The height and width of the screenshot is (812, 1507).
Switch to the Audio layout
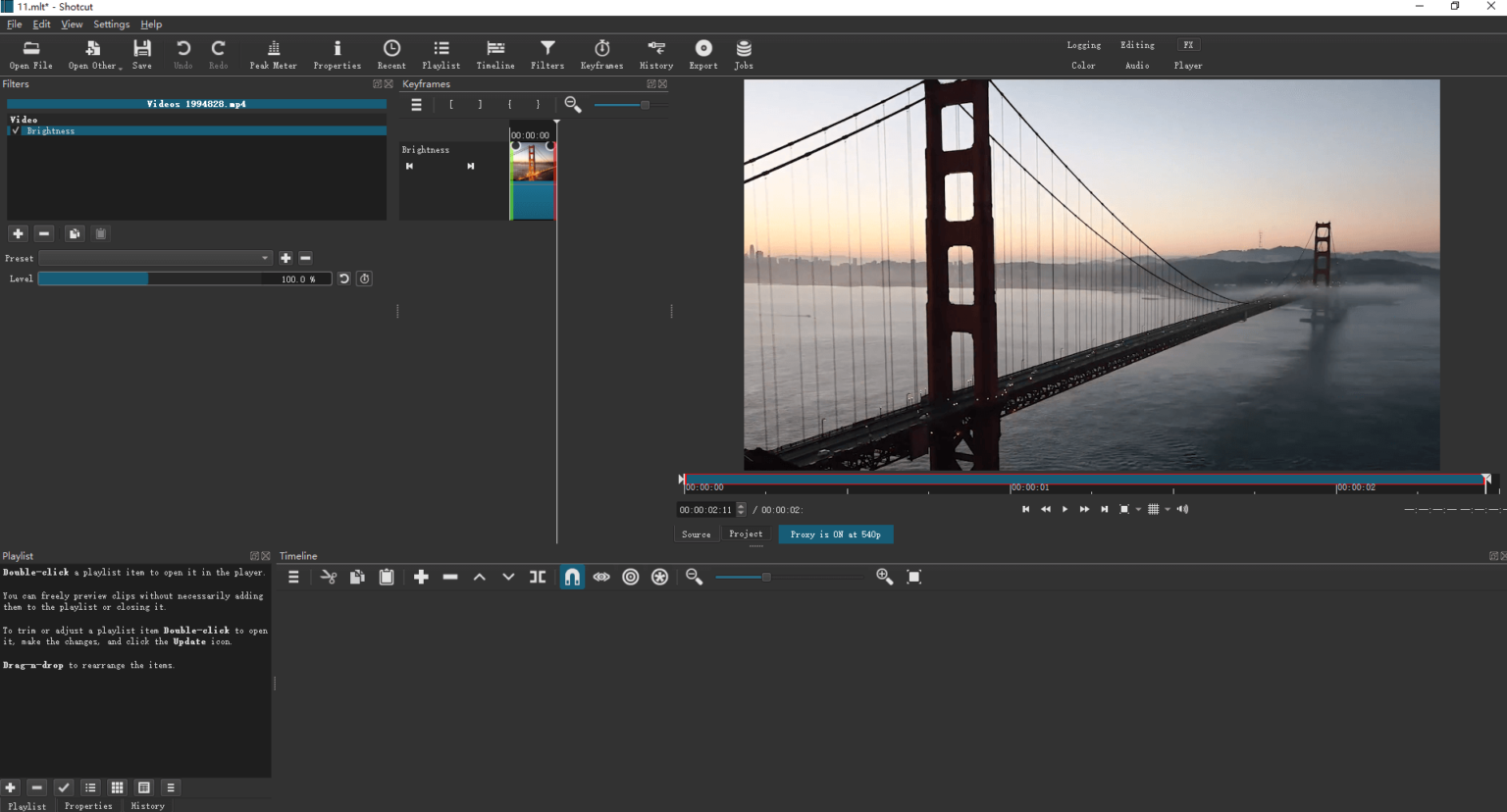pos(1137,66)
